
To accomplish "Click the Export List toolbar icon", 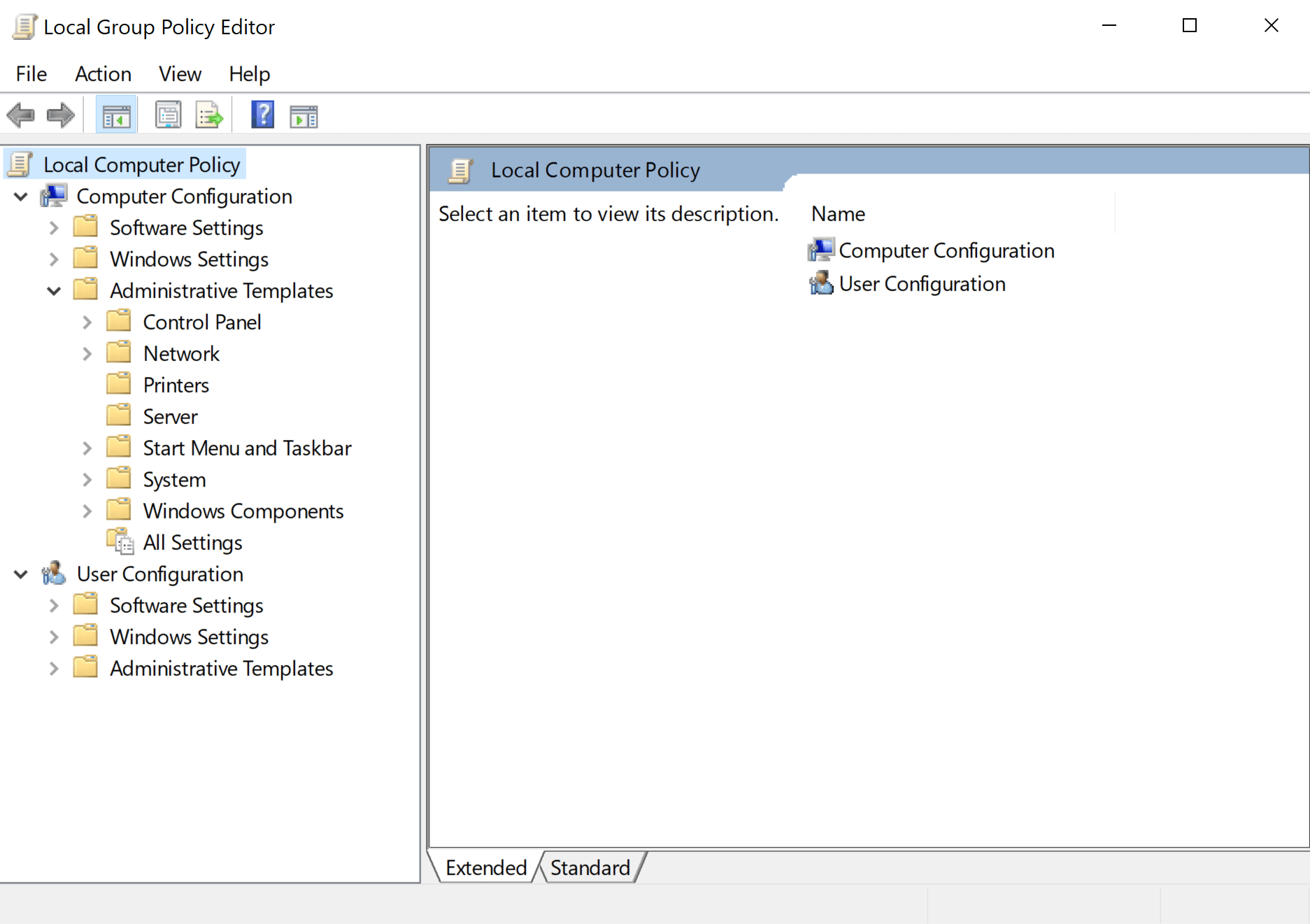I will (208, 114).
